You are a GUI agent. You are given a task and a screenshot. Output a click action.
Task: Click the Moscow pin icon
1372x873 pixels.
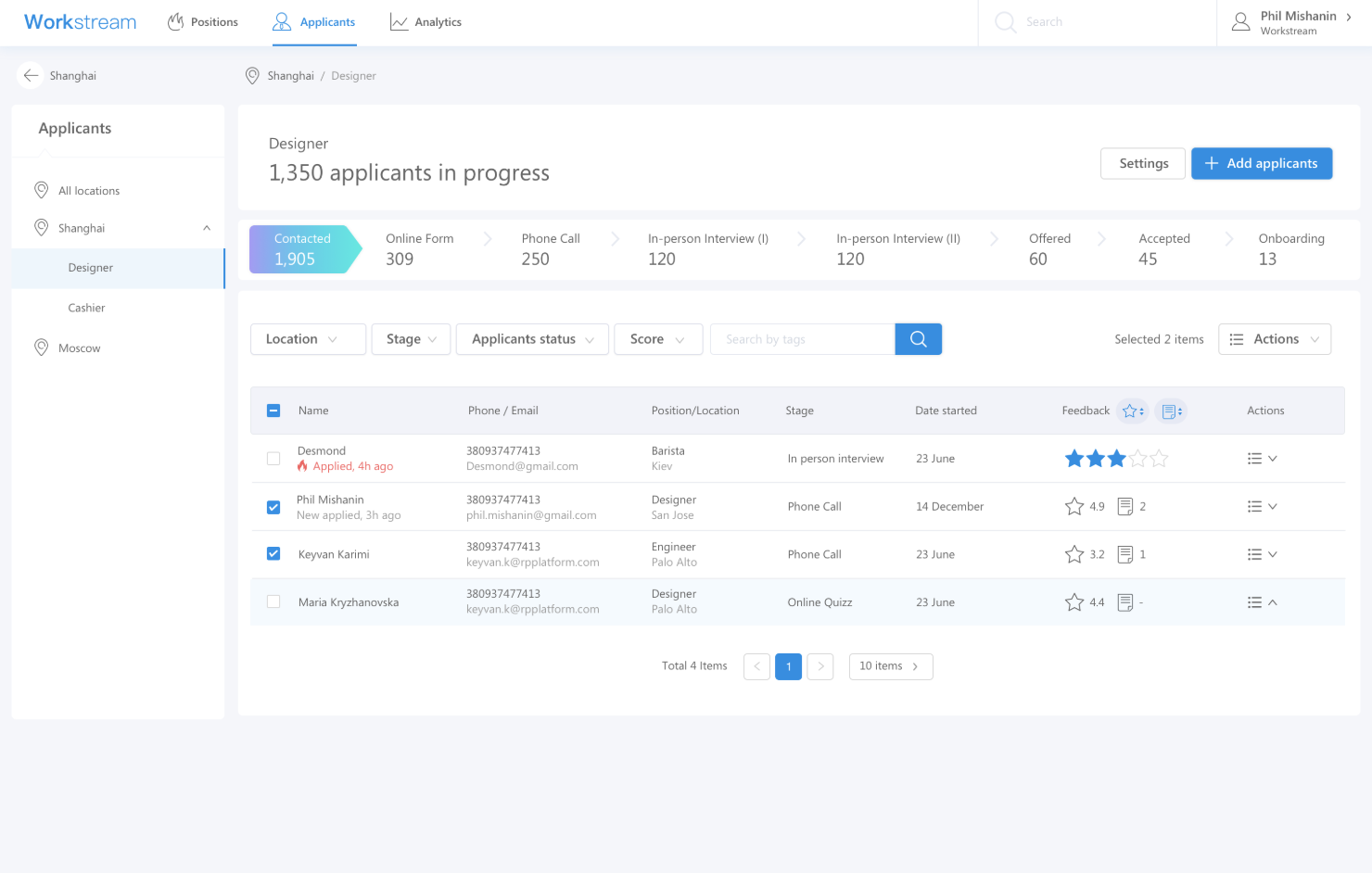point(41,348)
